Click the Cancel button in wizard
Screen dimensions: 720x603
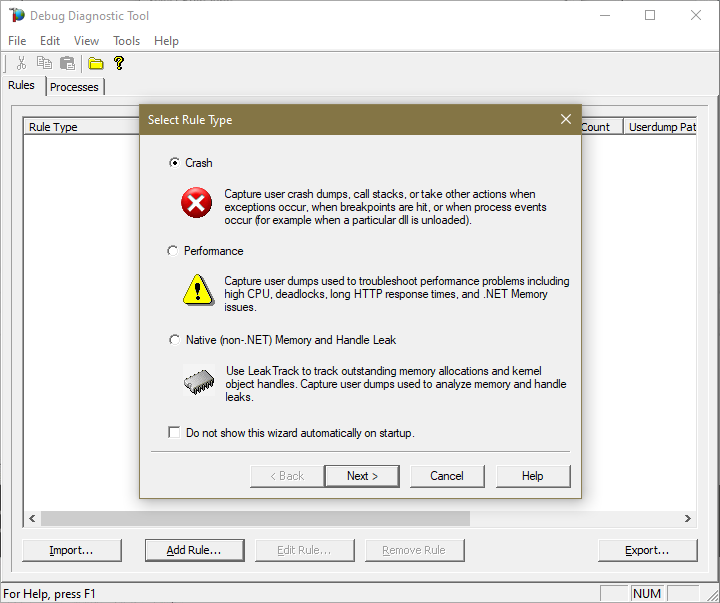tap(447, 476)
